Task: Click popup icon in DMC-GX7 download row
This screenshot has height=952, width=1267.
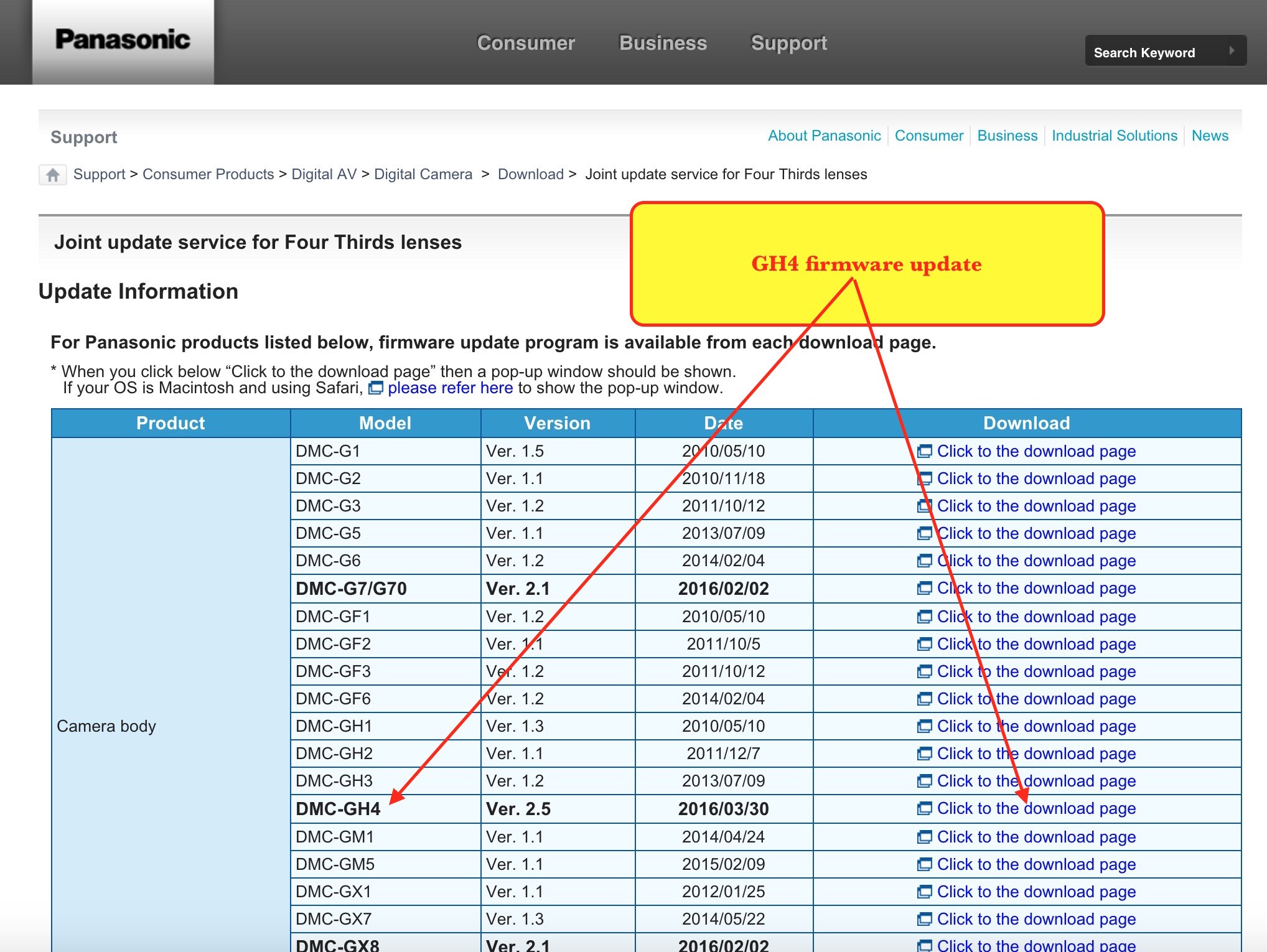Action: pyautogui.click(x=925, y=920)
